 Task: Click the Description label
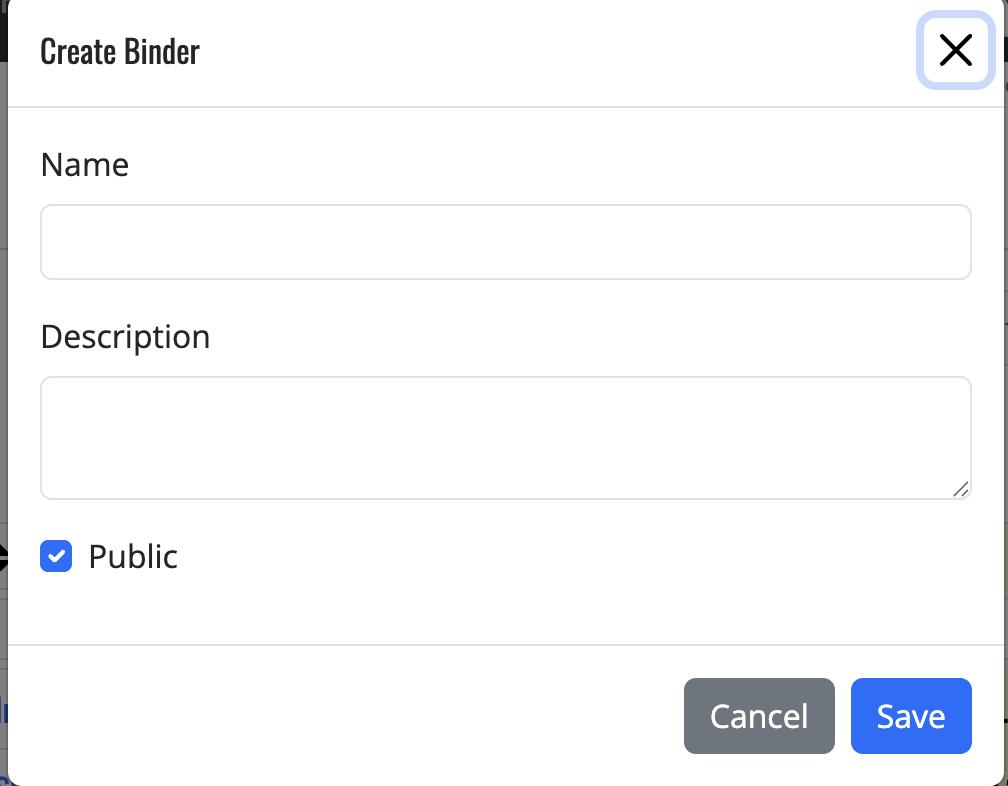pos(125,337)
